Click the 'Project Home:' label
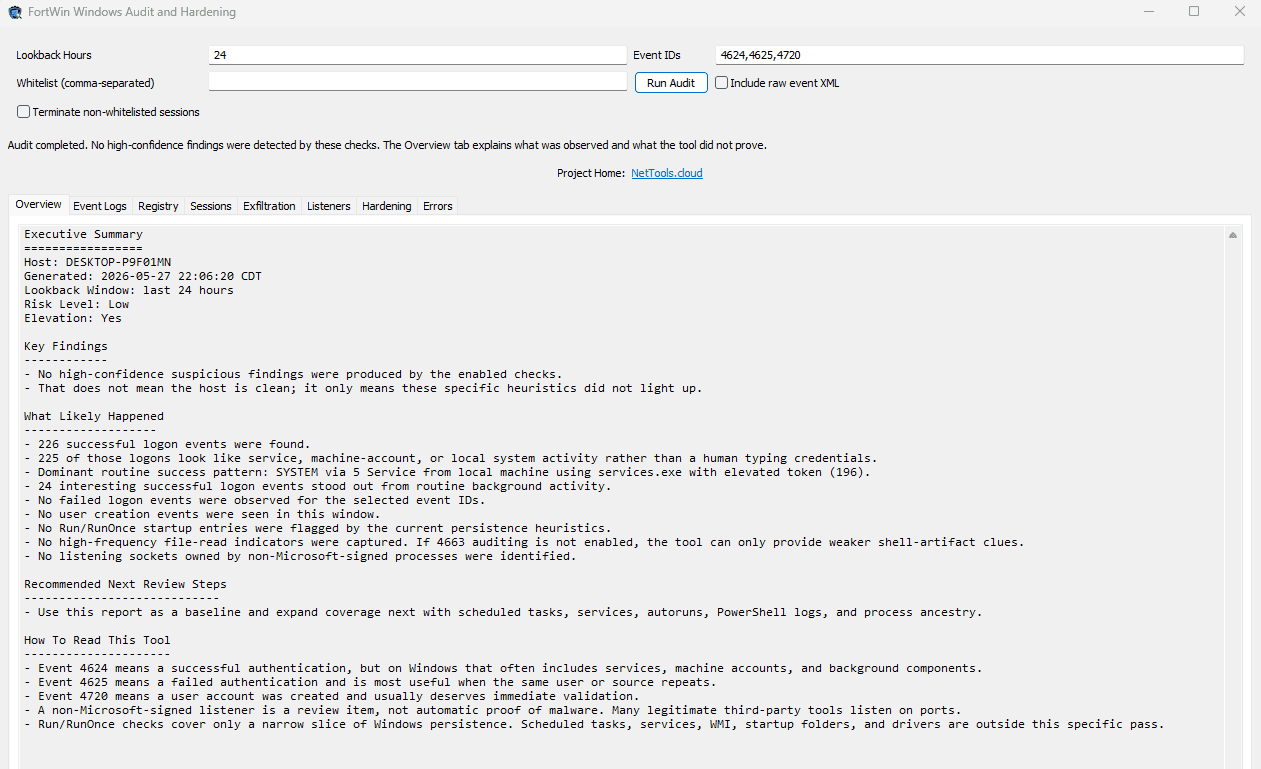 click(591, 173)
